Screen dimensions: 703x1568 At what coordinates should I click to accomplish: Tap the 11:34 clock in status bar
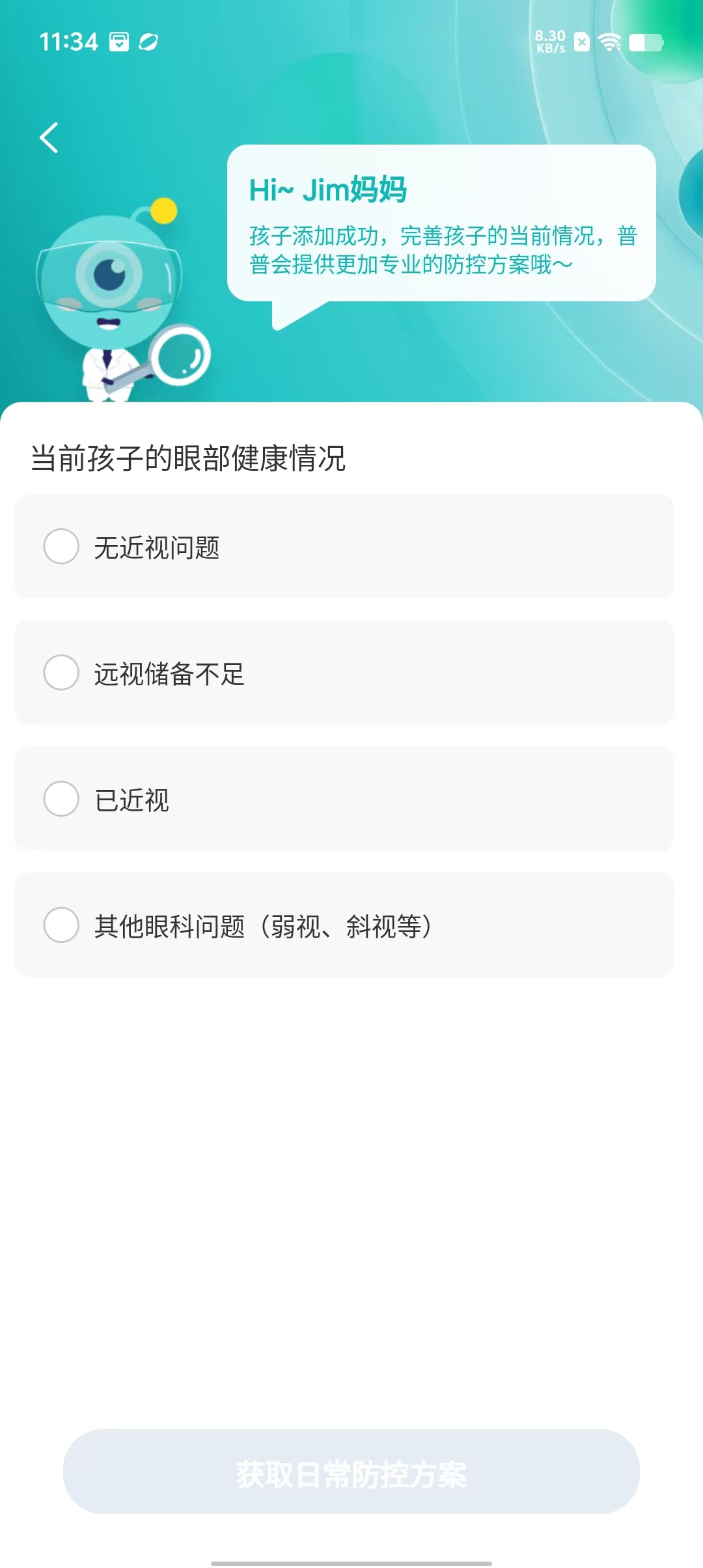tap(68, 42)
